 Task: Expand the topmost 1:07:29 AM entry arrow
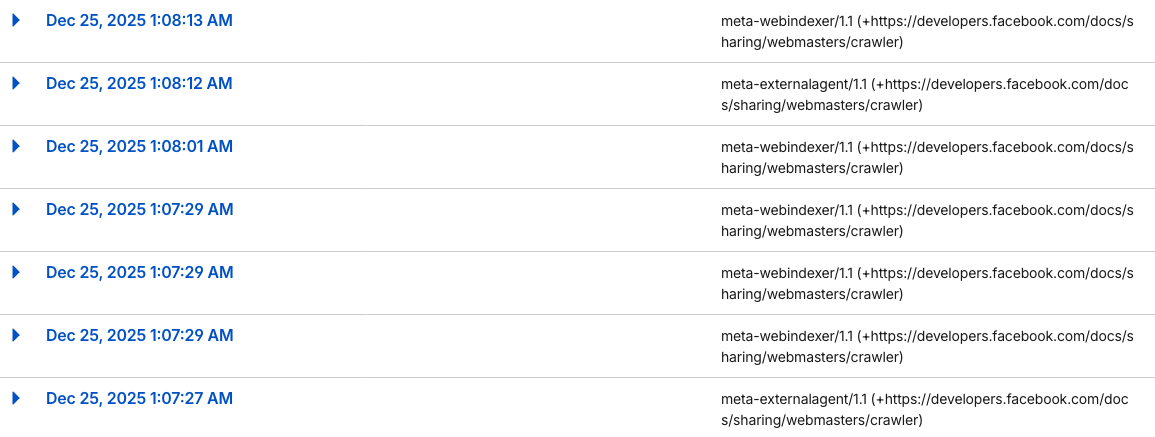pyautogui.click(x=16, y=209)
